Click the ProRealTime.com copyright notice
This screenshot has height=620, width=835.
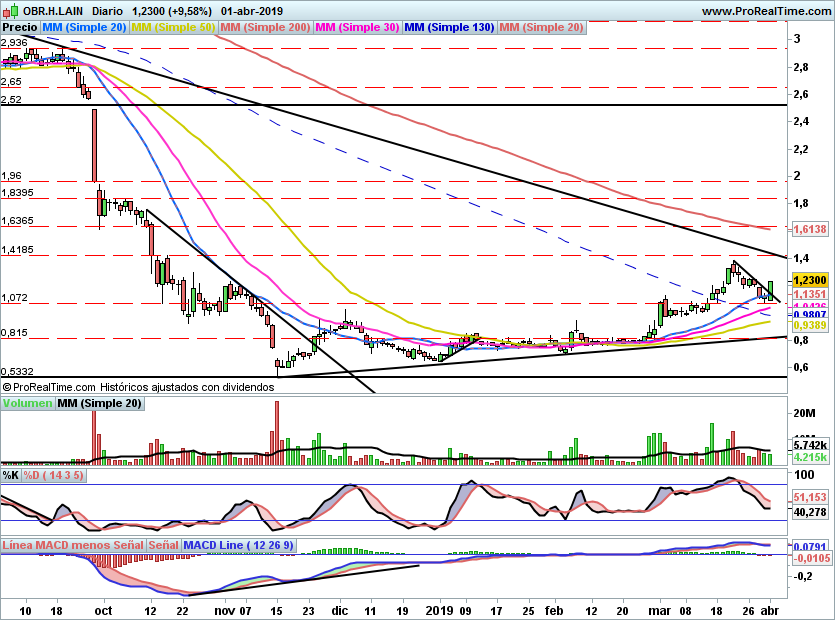click(138, 387)
